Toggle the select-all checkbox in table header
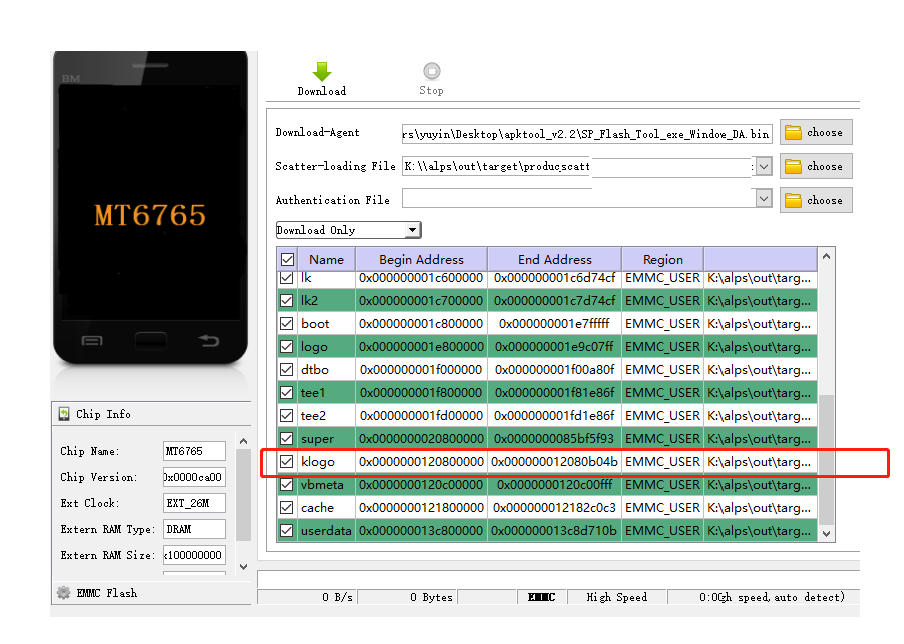The width and height of the screenshot is (904, 644). pyautogui.click(x=285, y=258)
